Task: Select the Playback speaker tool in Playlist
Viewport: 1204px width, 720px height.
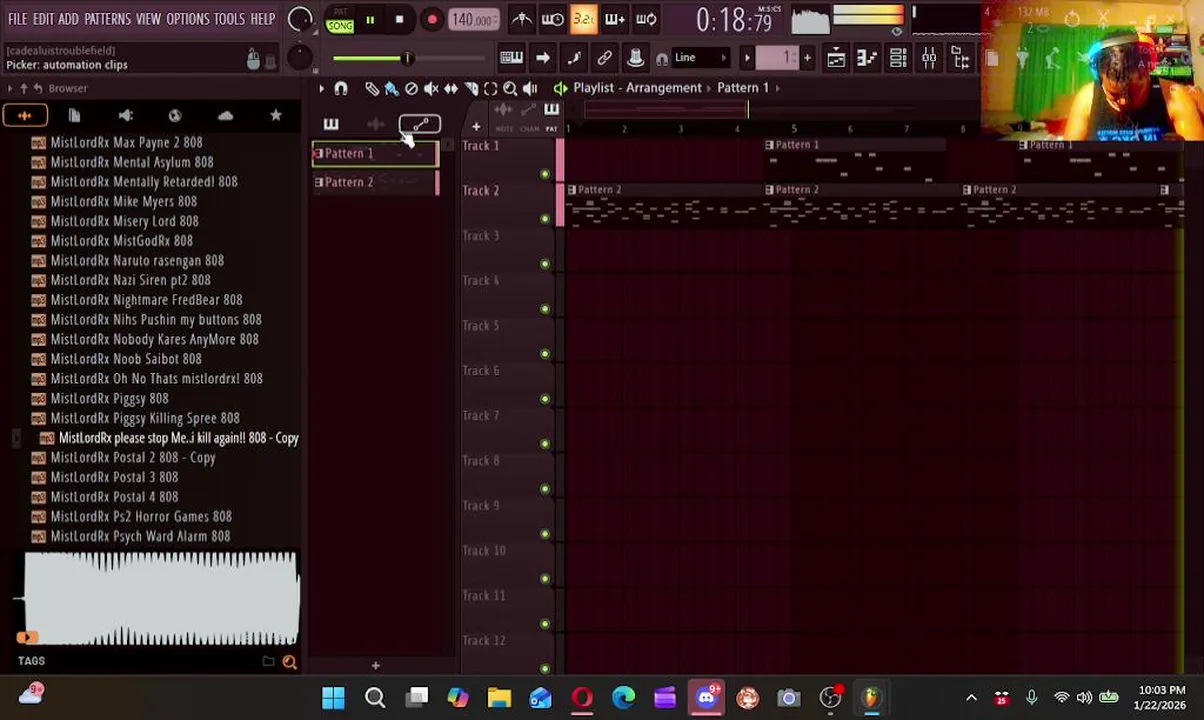Action: [530, 88]
